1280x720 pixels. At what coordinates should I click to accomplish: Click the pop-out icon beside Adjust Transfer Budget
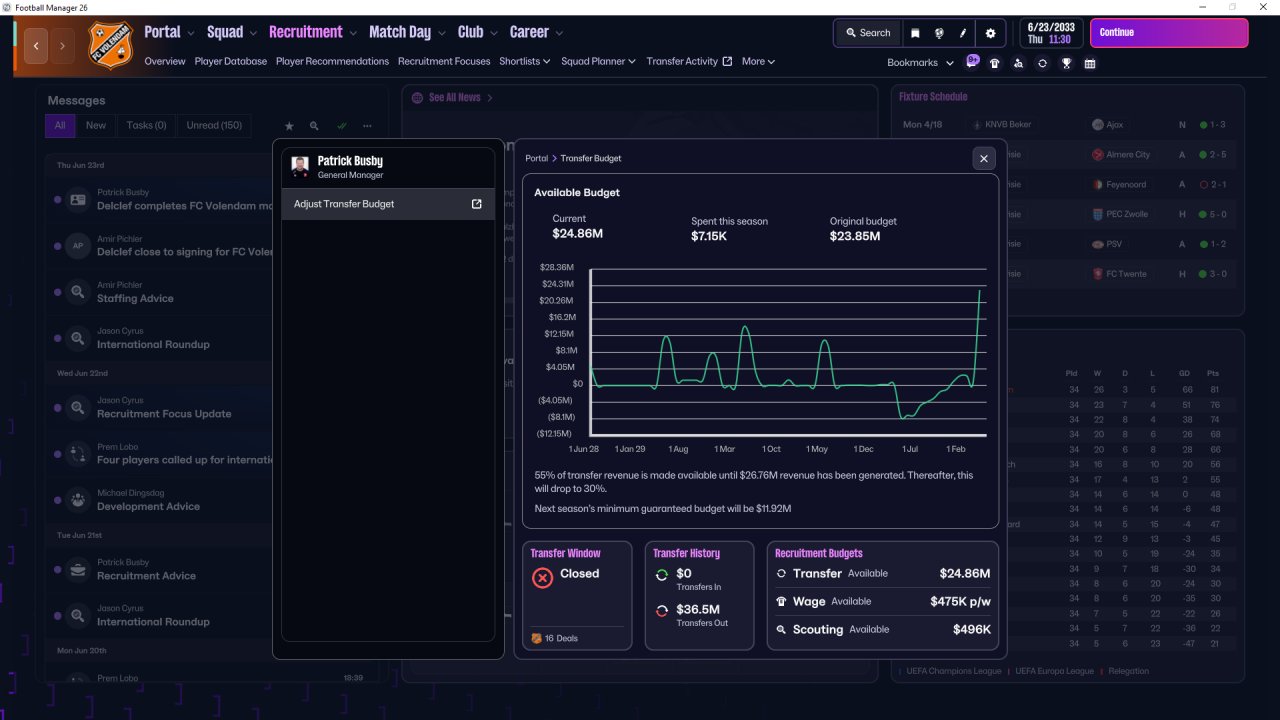point(477,204)
